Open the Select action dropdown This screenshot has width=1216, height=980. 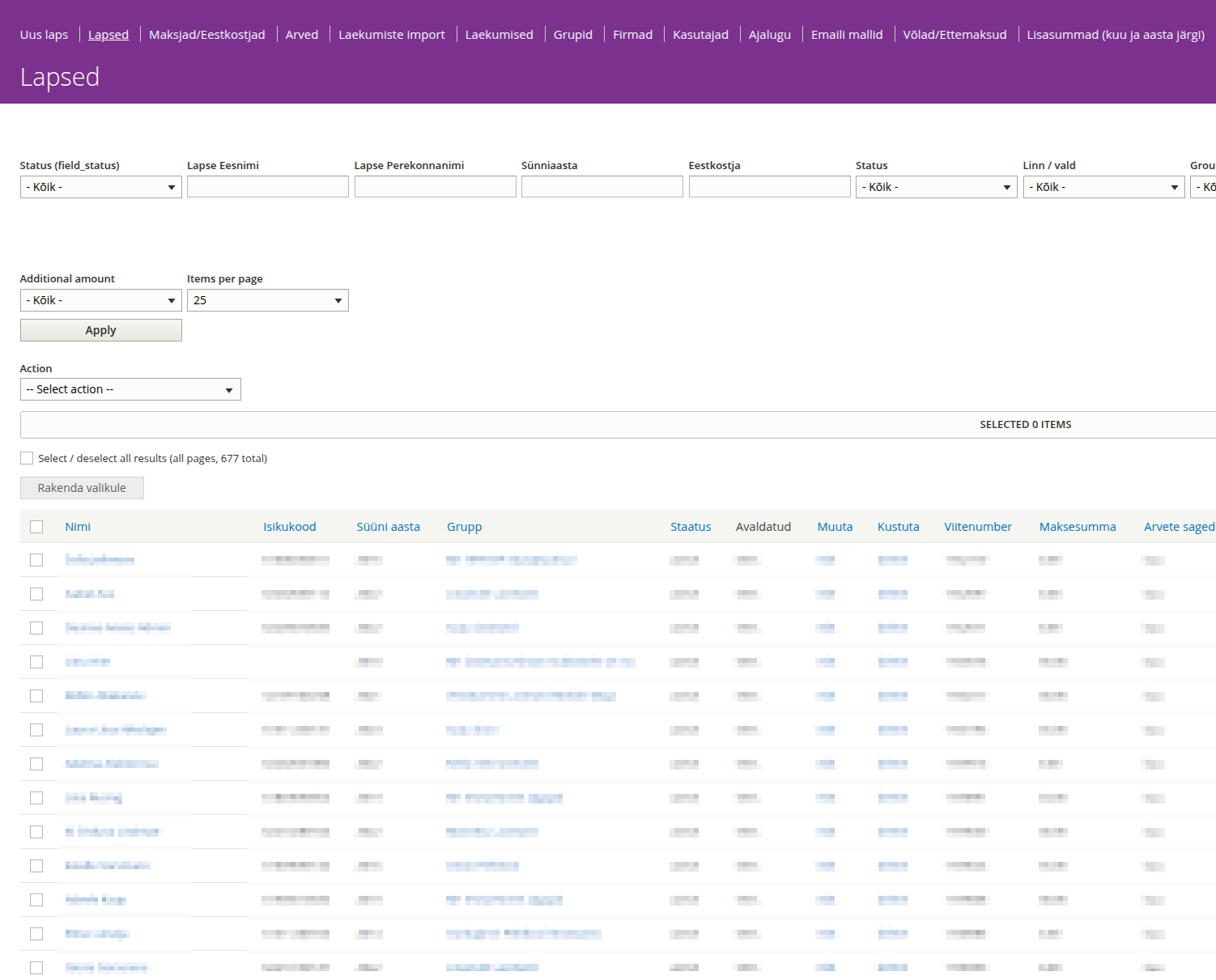(x=130, y=389)
